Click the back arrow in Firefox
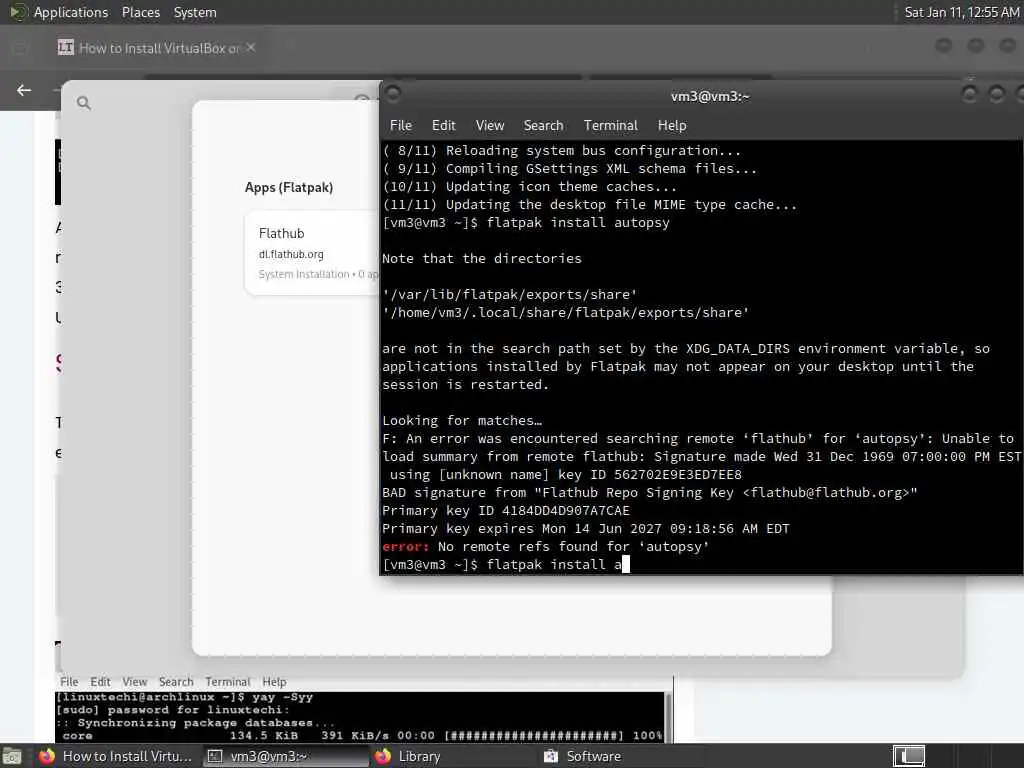 (x=24, y=90)
